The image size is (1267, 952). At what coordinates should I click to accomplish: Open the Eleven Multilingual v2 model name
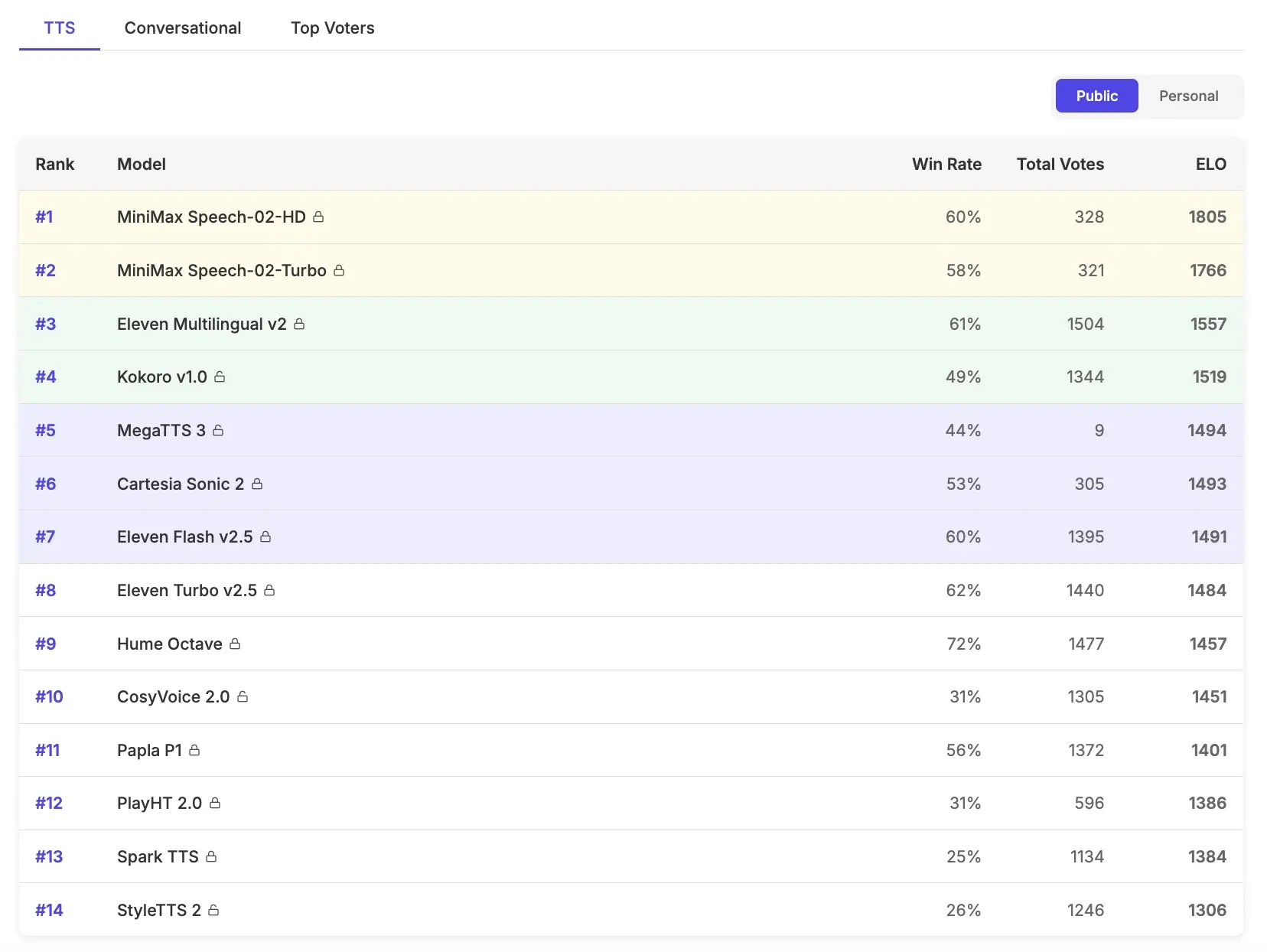point(202,324)
